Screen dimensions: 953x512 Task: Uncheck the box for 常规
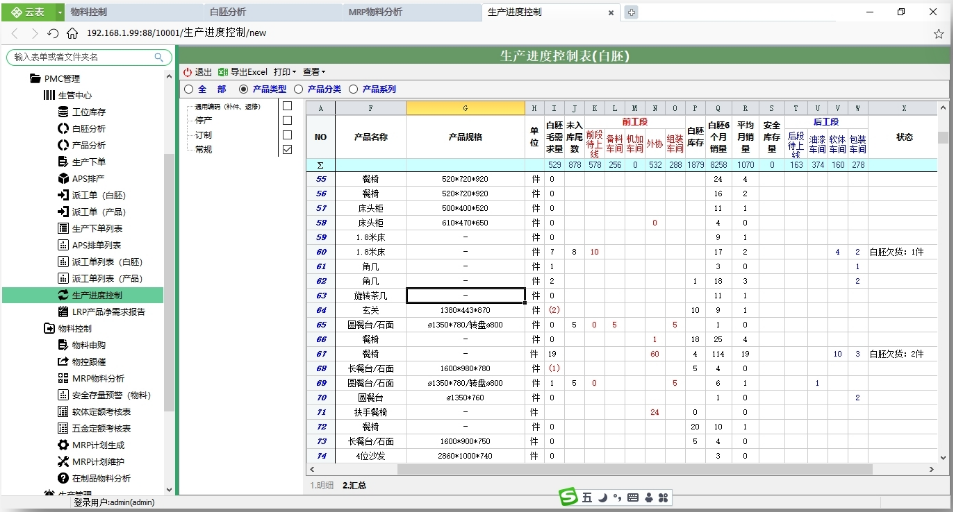pos(287,149)
